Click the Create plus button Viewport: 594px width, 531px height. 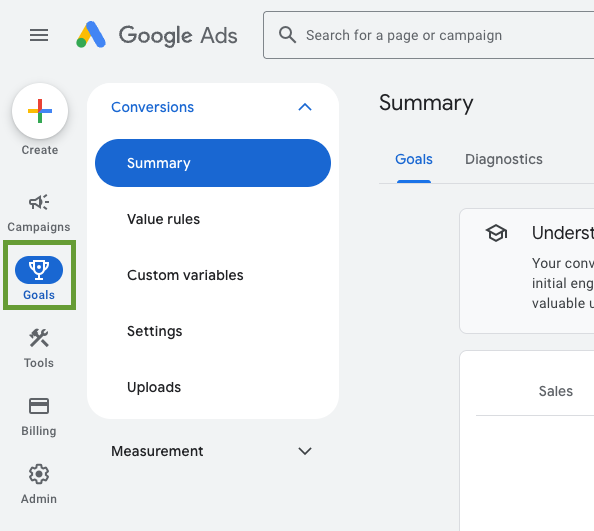tap(40, 111)
